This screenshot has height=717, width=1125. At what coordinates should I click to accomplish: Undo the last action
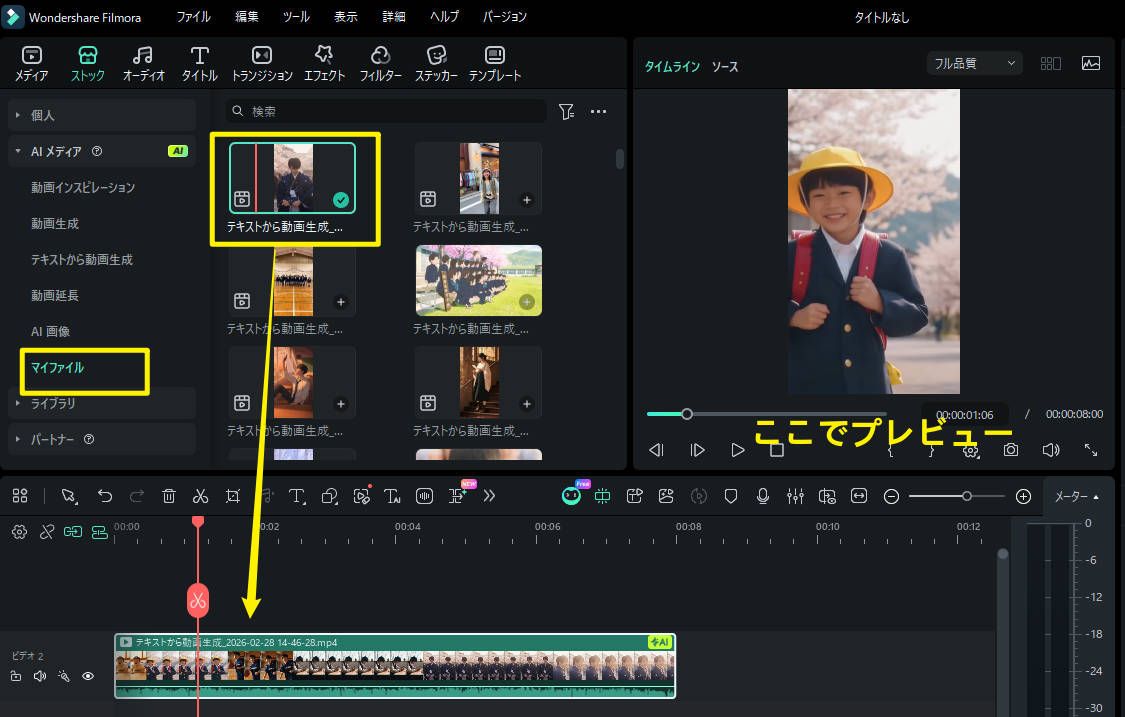coord(106,495)
